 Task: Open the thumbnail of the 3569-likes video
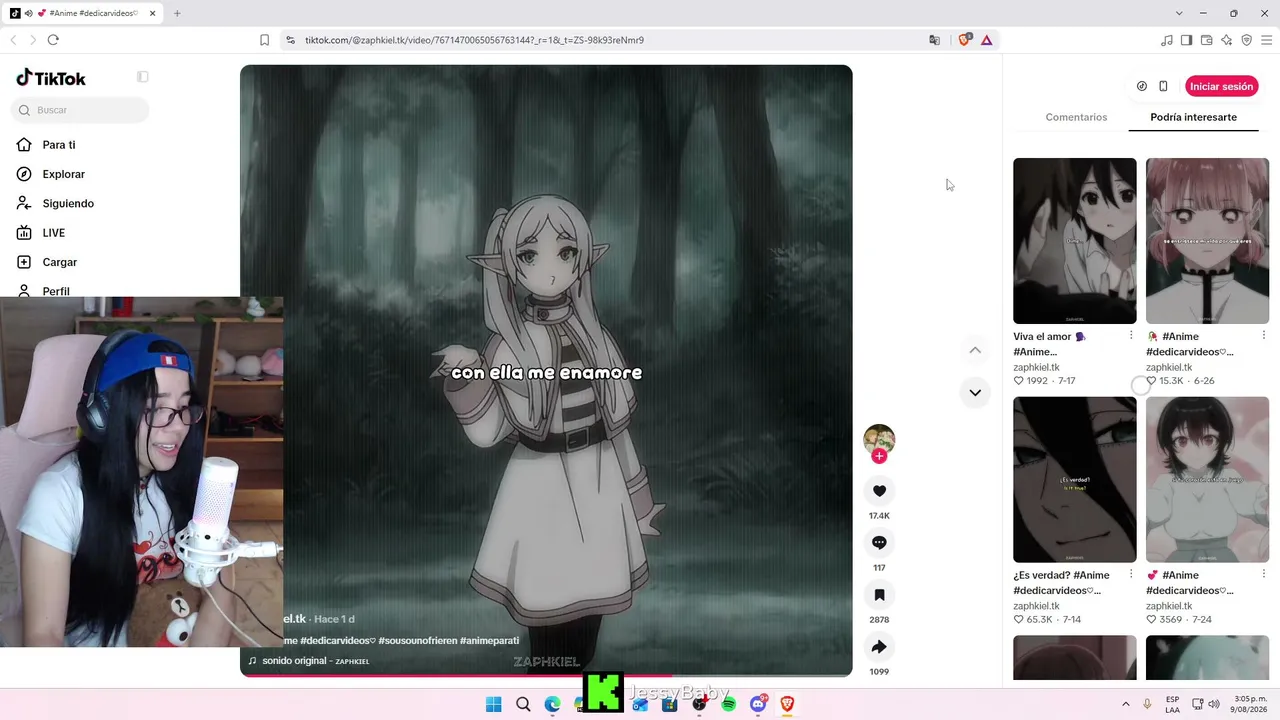1207,480
